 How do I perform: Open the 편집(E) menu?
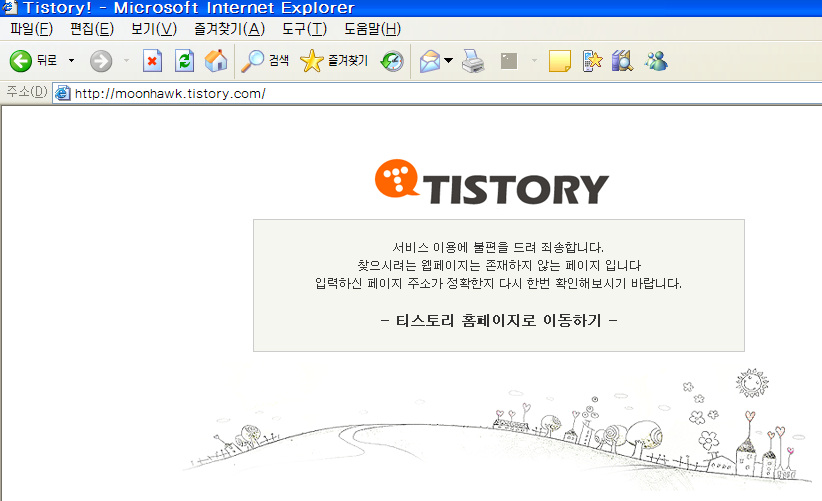point(92,29)
